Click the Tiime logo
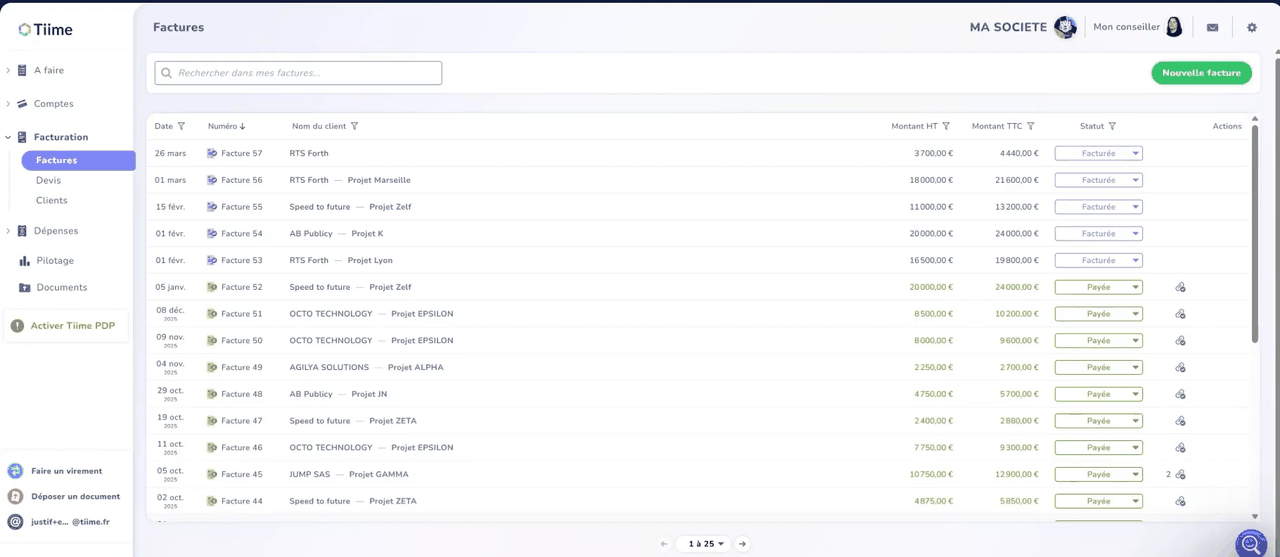Viewport: 1280px width, 557px height. [45, 30]
